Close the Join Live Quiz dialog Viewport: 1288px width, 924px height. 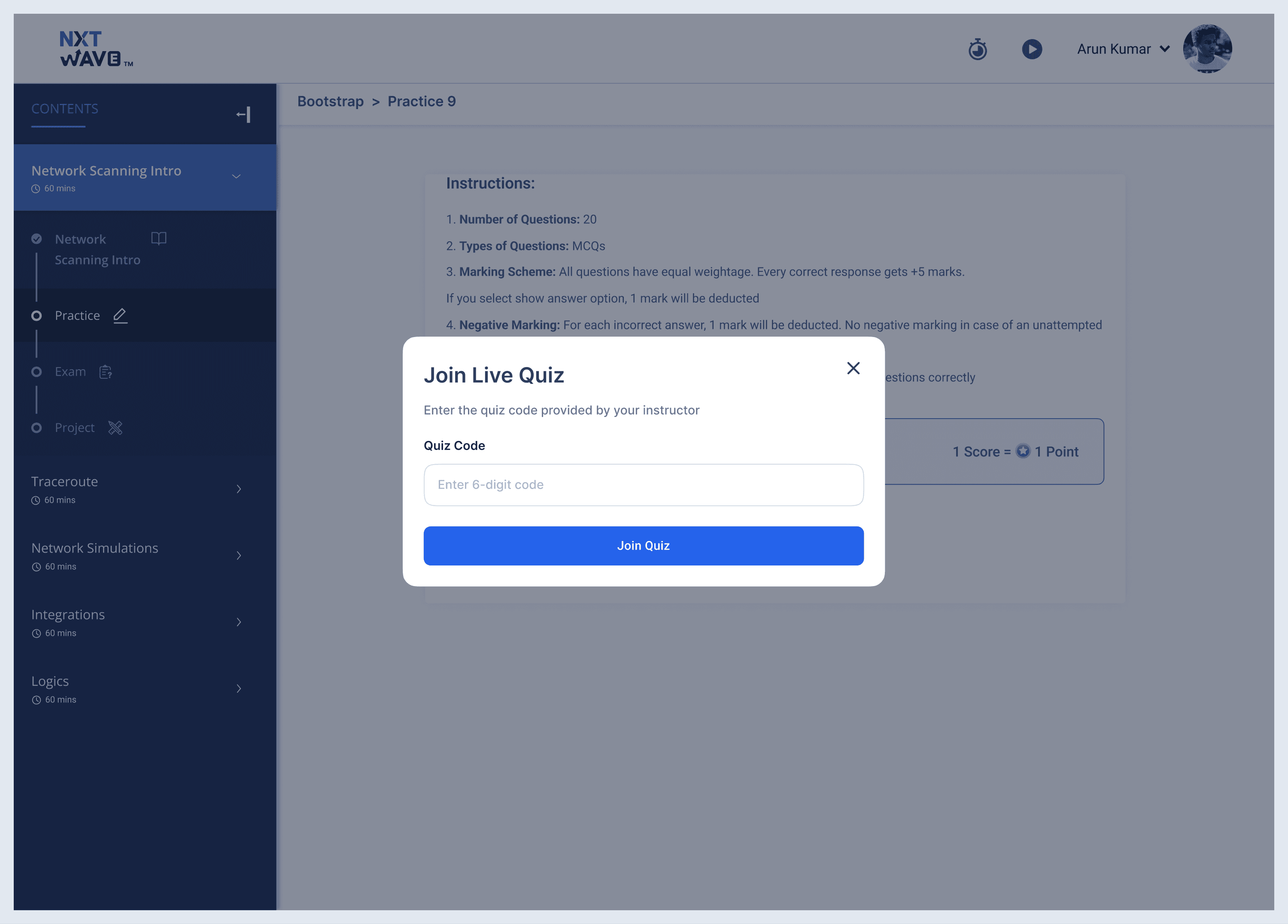click(853, 368)
